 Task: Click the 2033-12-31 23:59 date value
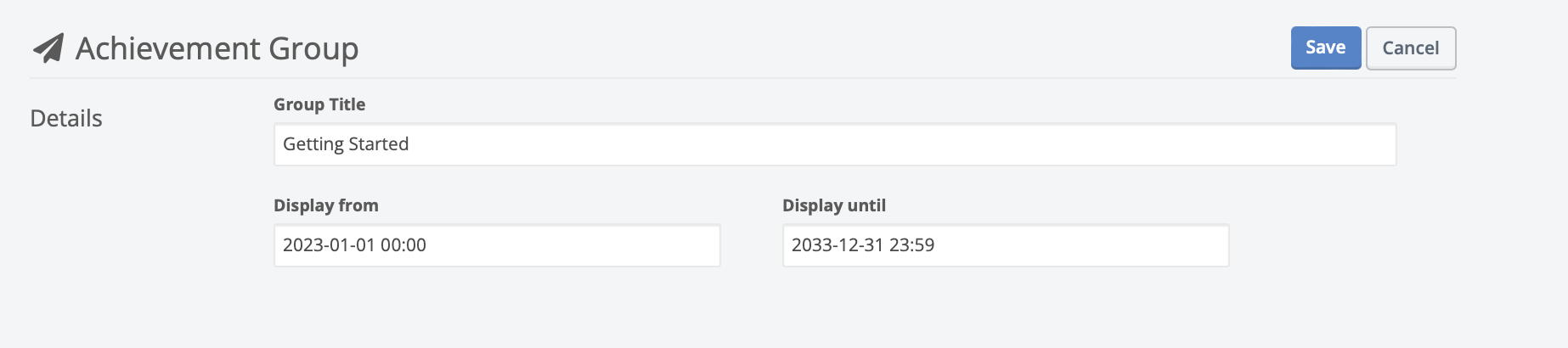pos(863,245)
